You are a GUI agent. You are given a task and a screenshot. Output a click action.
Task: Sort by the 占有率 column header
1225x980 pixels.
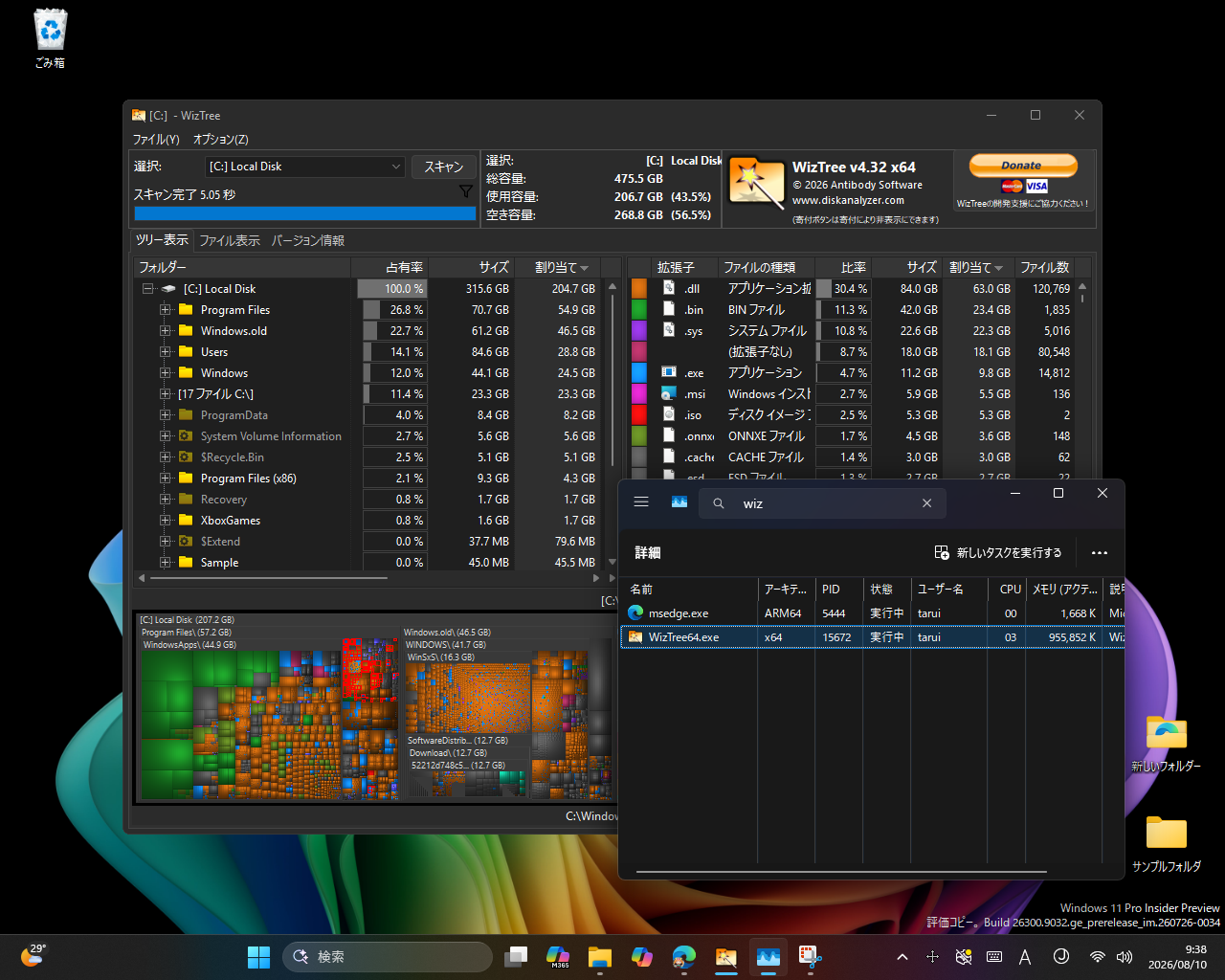tap(390, 267)
